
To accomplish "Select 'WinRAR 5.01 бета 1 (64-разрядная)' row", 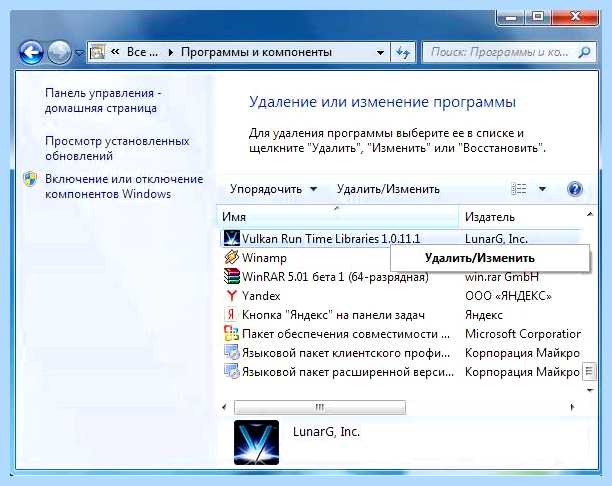I will tap(335, 277).
